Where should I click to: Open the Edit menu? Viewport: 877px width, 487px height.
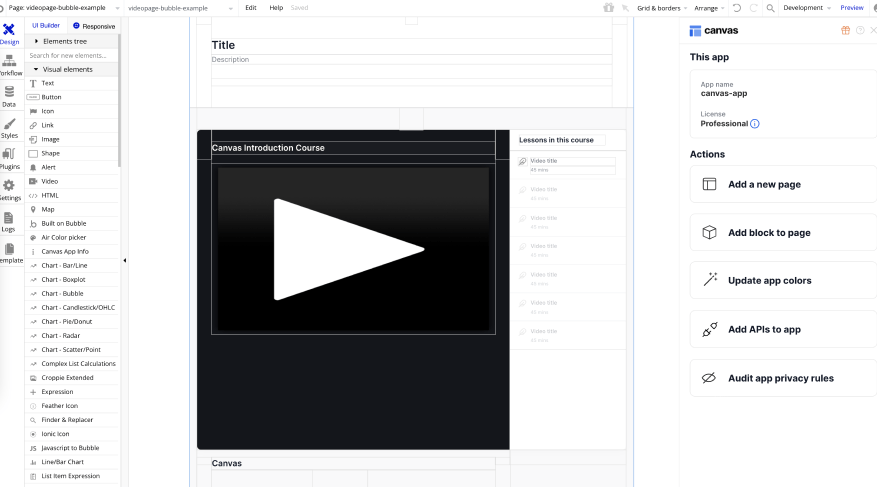pos(251,8)
